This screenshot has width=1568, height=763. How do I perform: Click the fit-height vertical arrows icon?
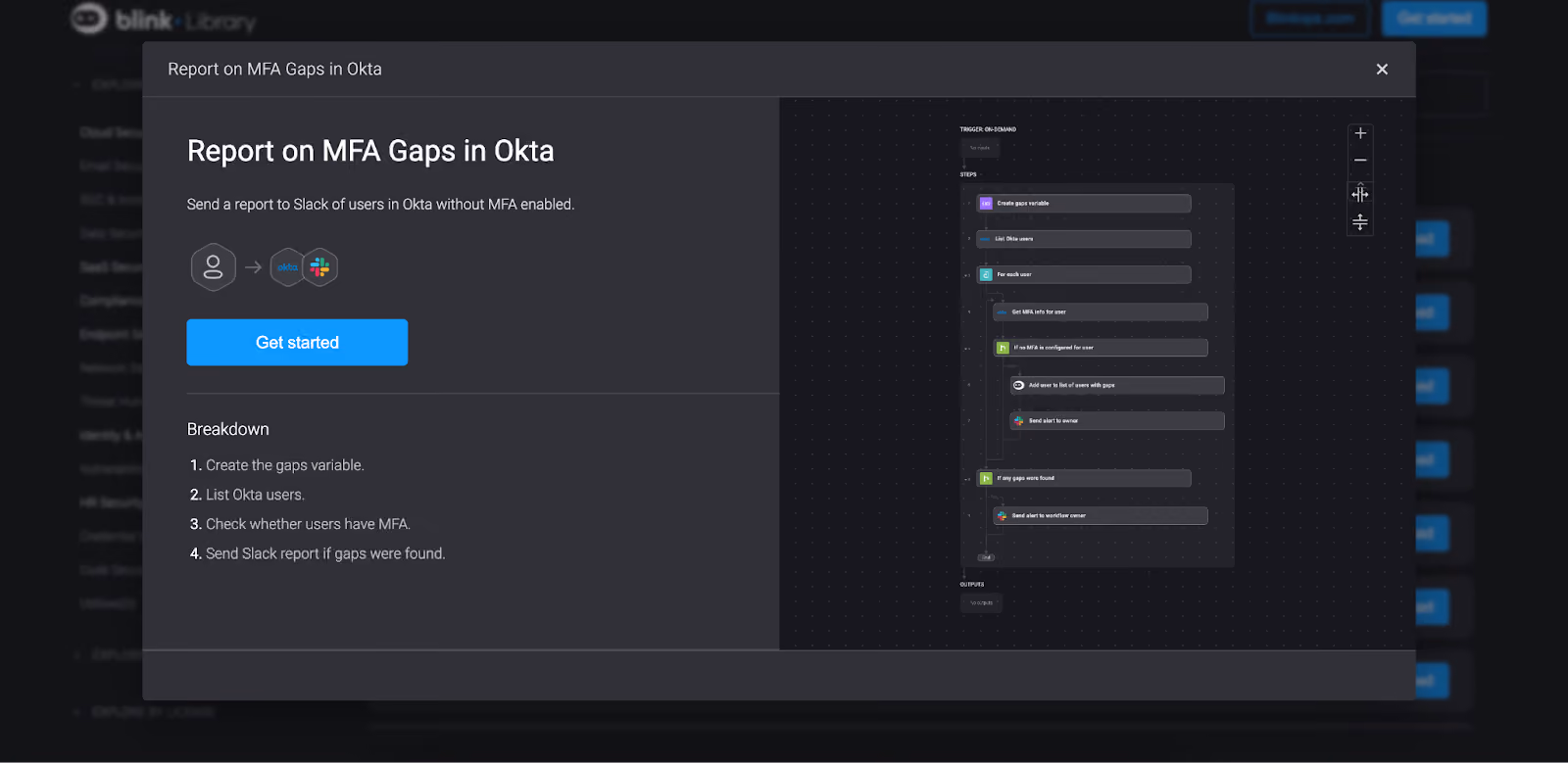click(1360, 222)
